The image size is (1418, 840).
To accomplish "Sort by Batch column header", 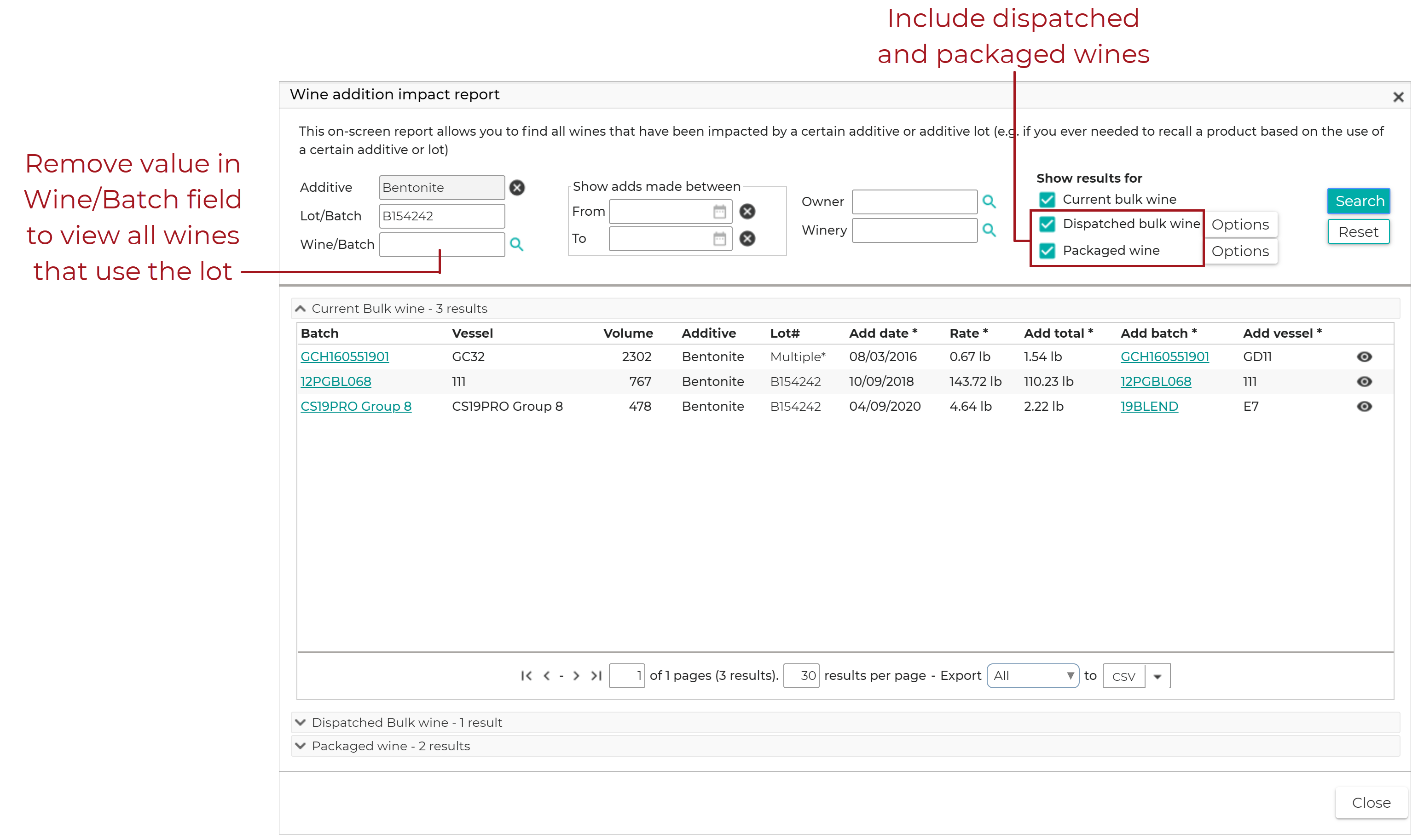I will point(319,334).
